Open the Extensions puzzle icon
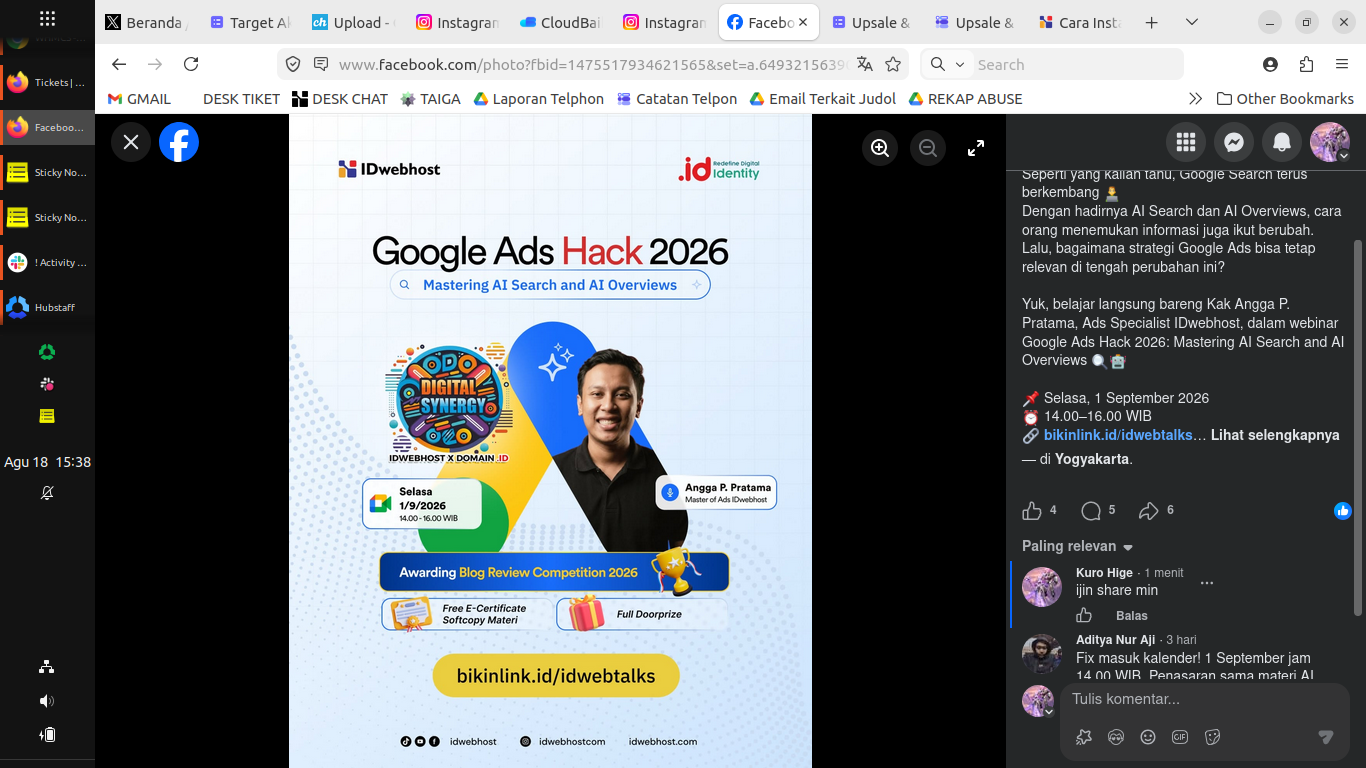 point(1306,64)
